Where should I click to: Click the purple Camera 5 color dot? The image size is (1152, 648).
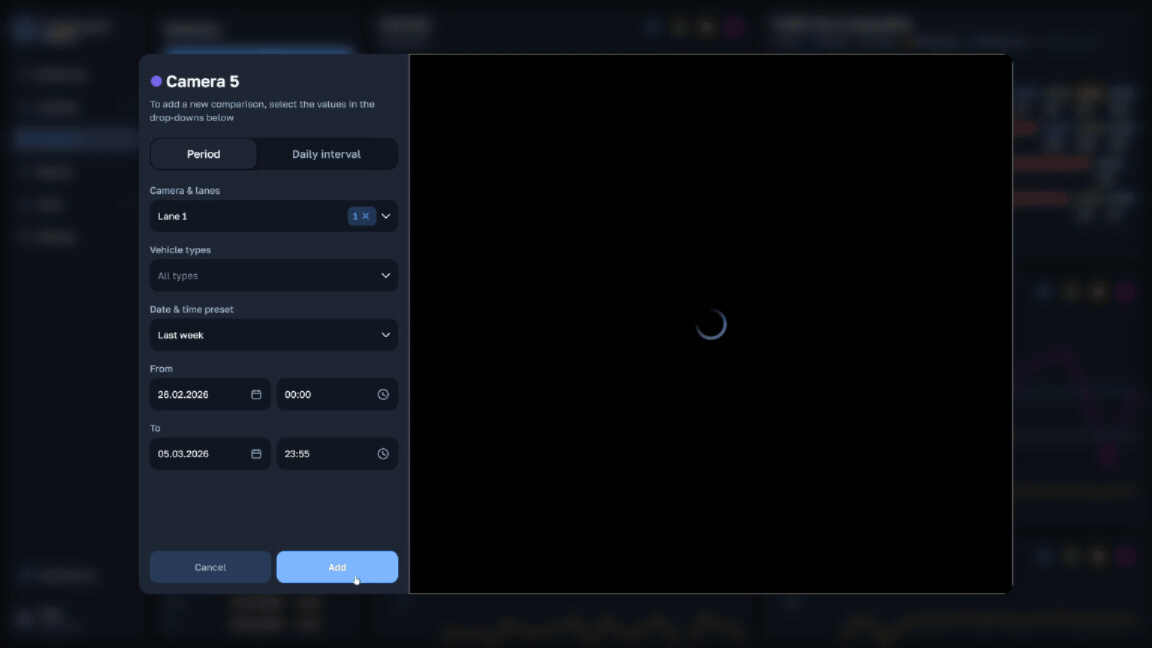pos(156,81)
